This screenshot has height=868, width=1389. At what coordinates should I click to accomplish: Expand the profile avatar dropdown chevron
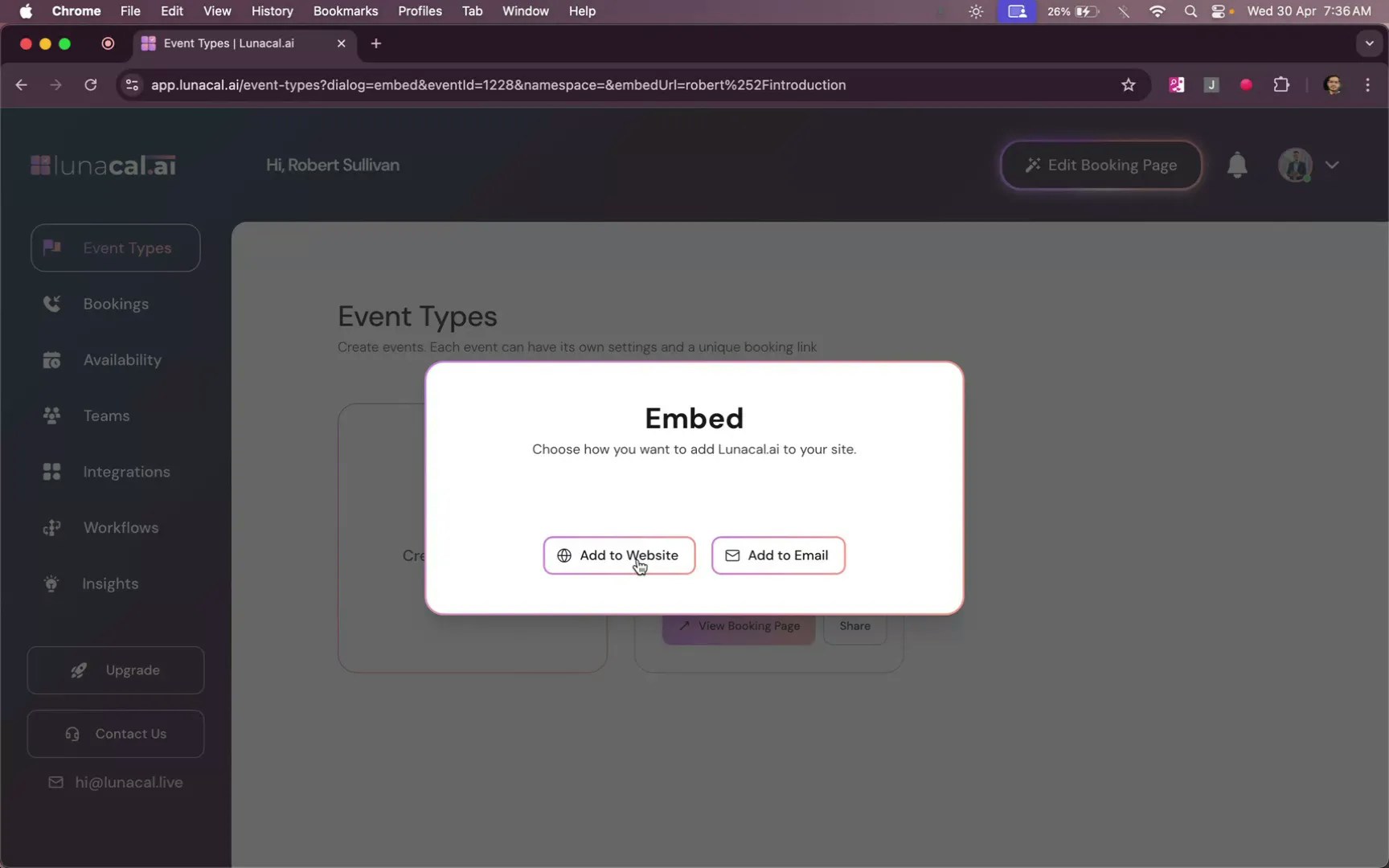(x=1332, y=165)
